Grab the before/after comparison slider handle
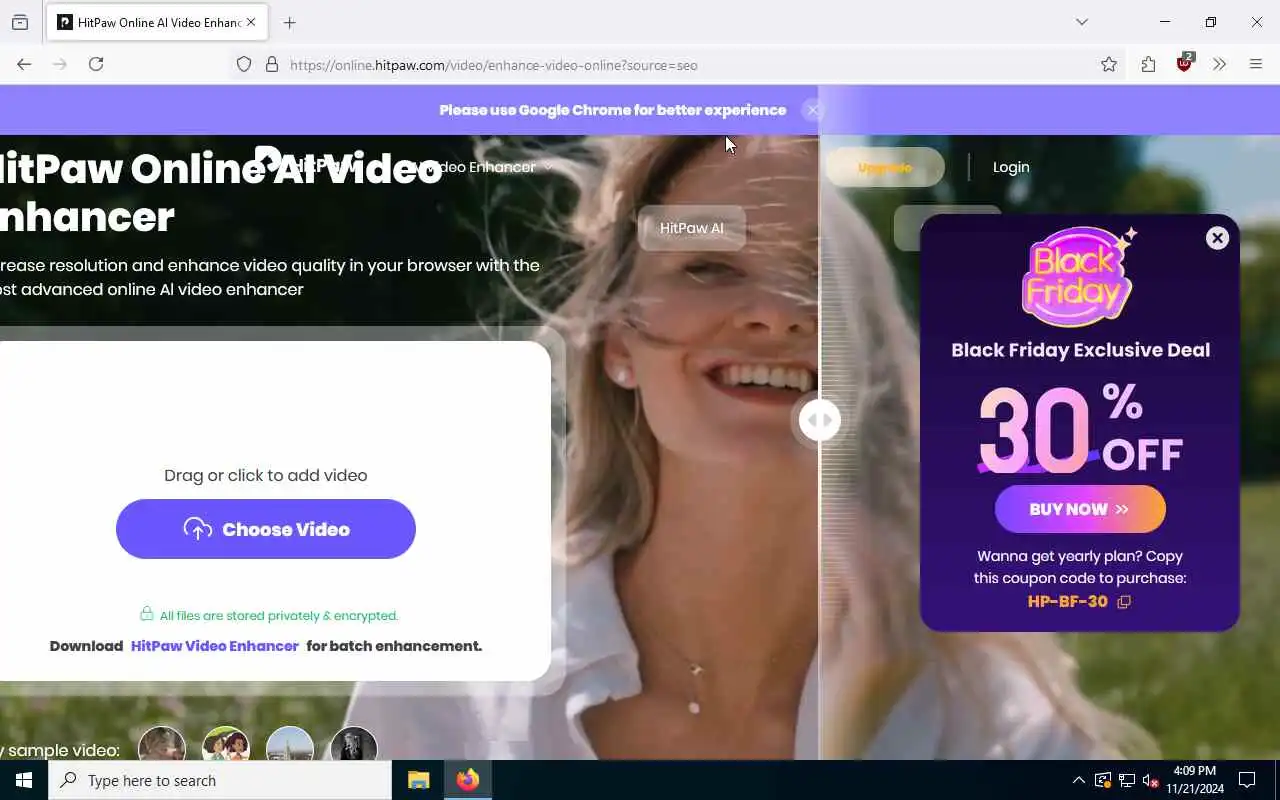Viewport: 1280px width, 800px height. [819, 420]
